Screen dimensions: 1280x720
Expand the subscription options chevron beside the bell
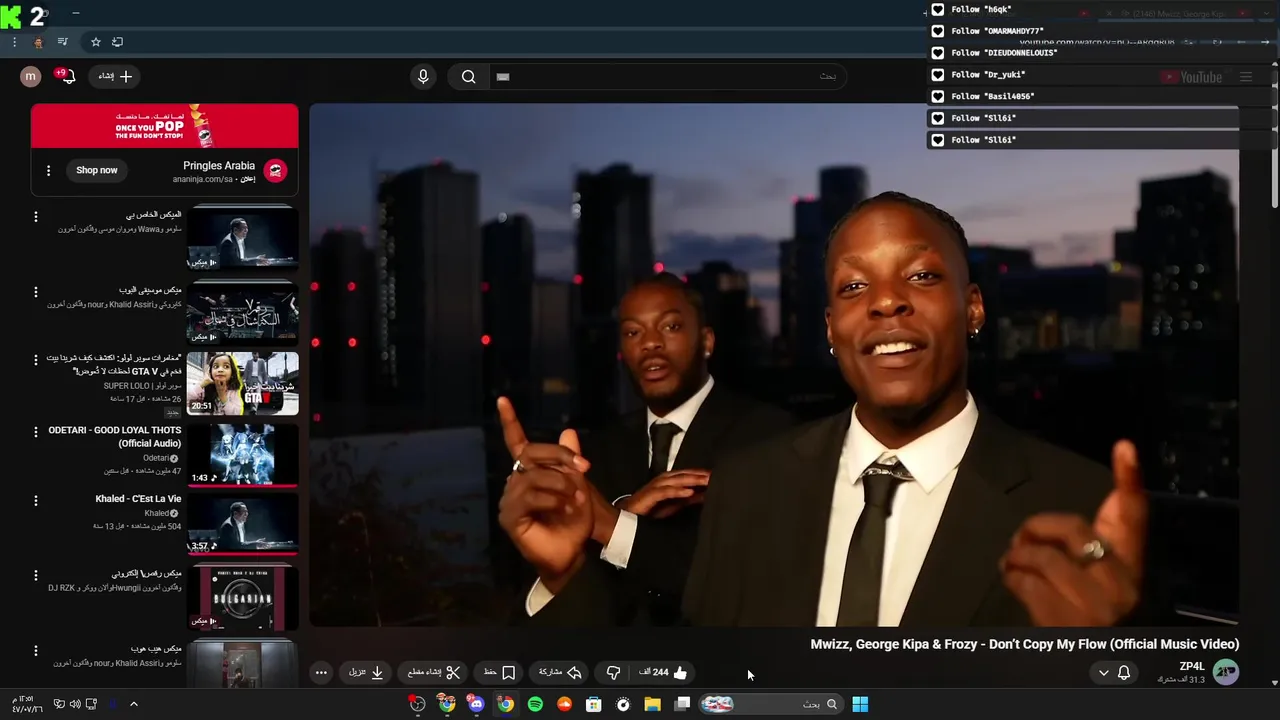(x=1104, y=673)
